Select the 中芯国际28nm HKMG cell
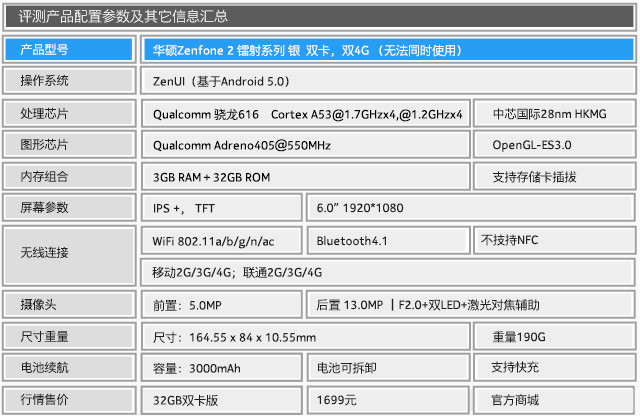 pyautogui.click(x=554, y=114)
